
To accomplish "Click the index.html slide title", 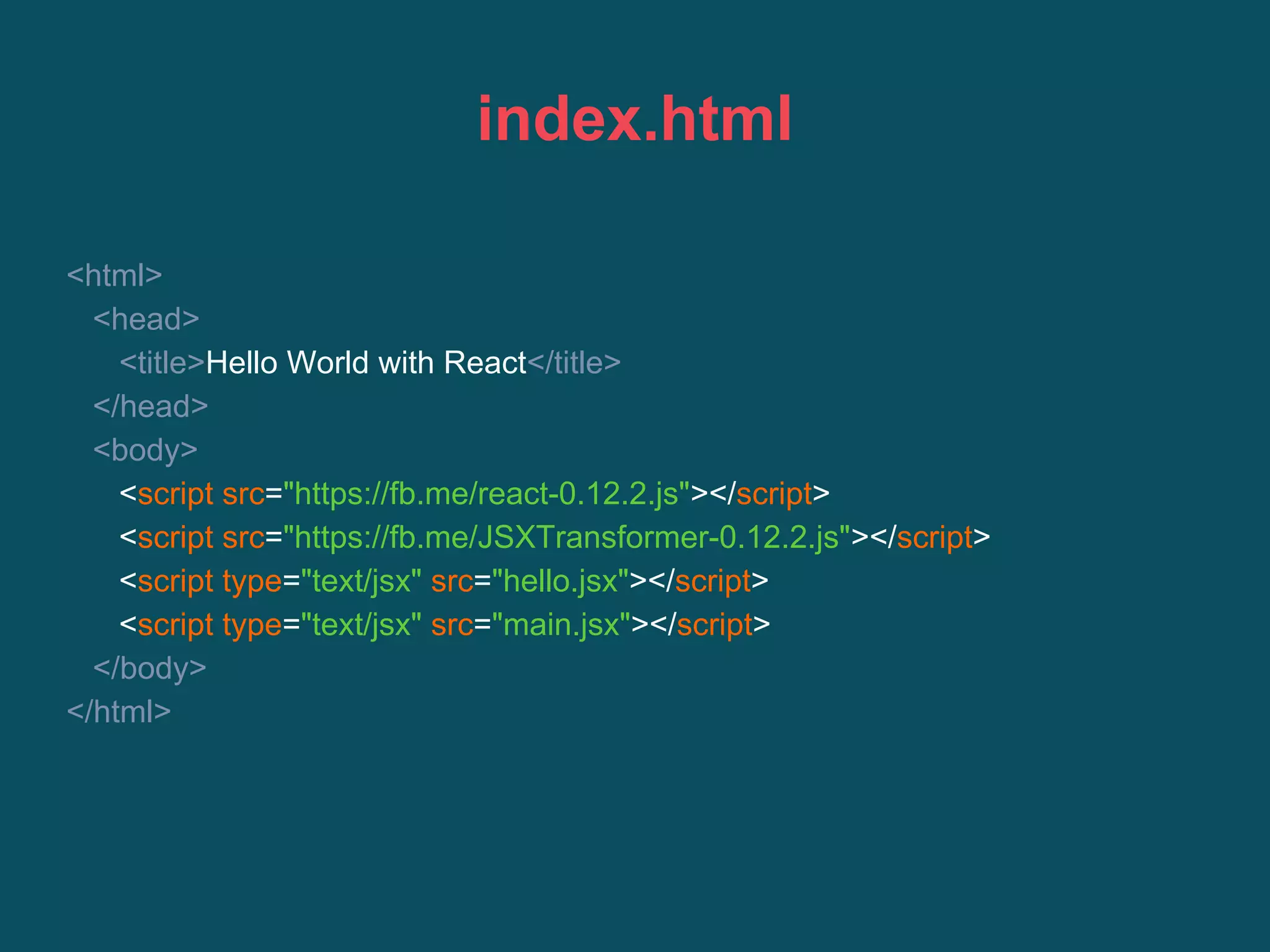I will tap(634, 118).
